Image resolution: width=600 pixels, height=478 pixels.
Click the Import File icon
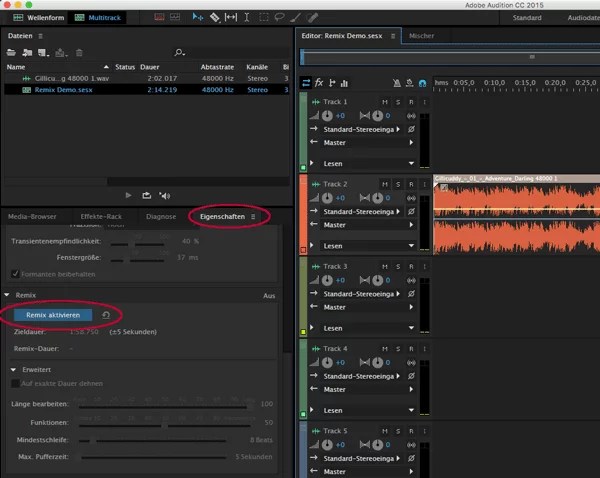(x=27, y=52)
